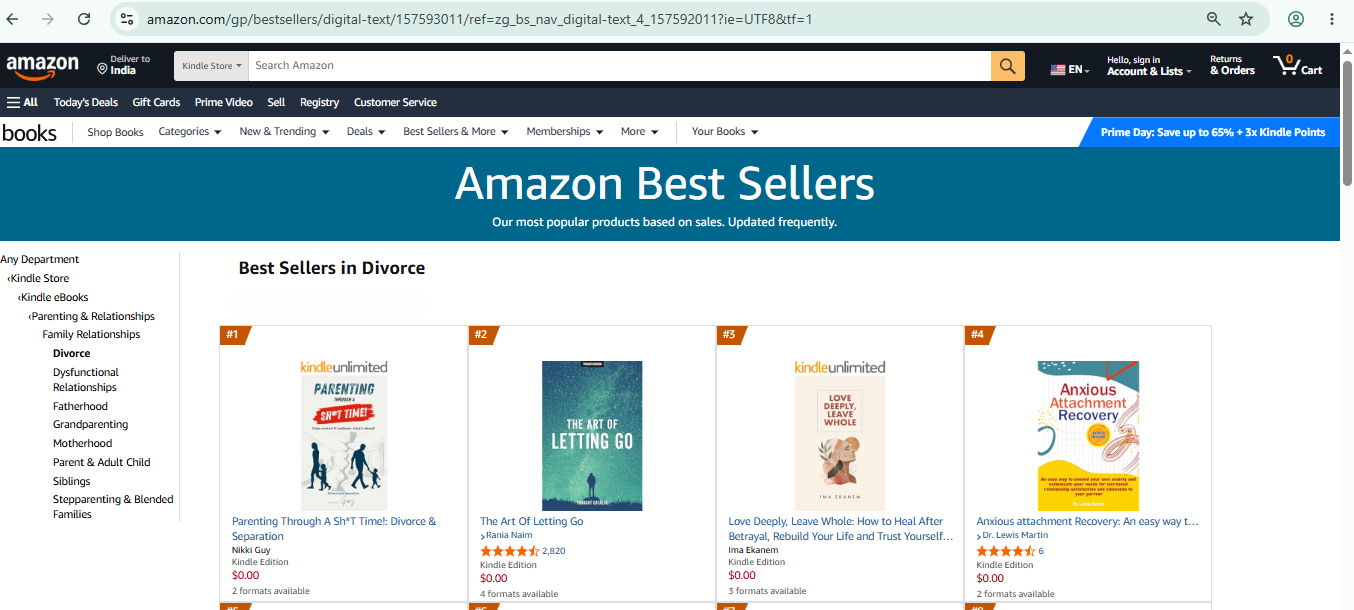Screen dimensions: 1354x610
Task: Click the browser reload icon
Action: tap(84, 19)
